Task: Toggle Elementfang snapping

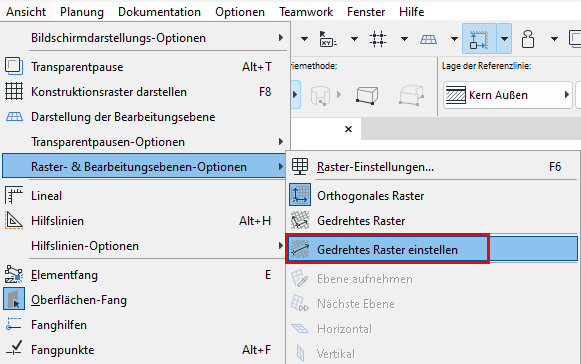Action: tap(145, 275)
